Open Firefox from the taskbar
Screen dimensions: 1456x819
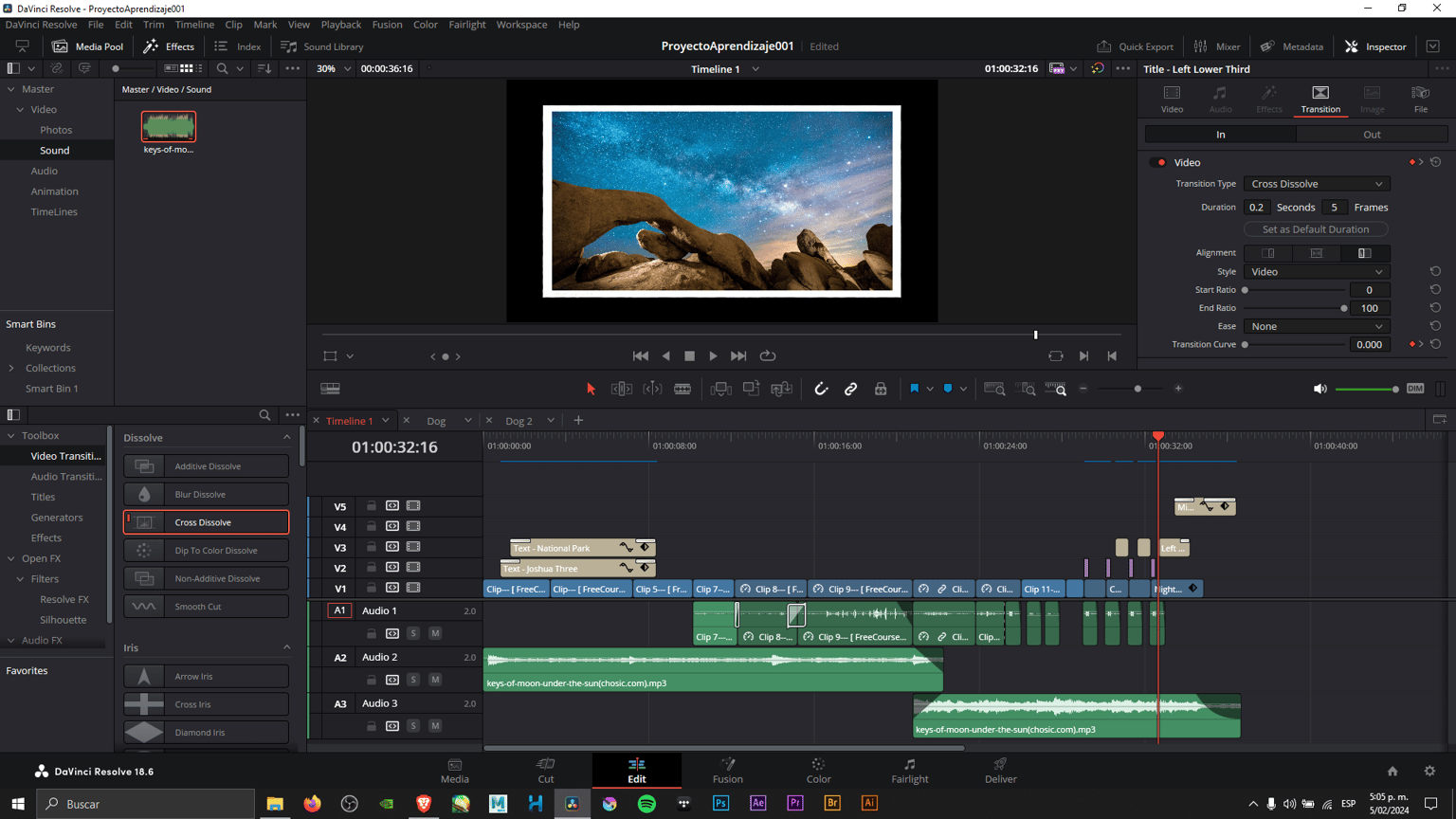point(312,804)
